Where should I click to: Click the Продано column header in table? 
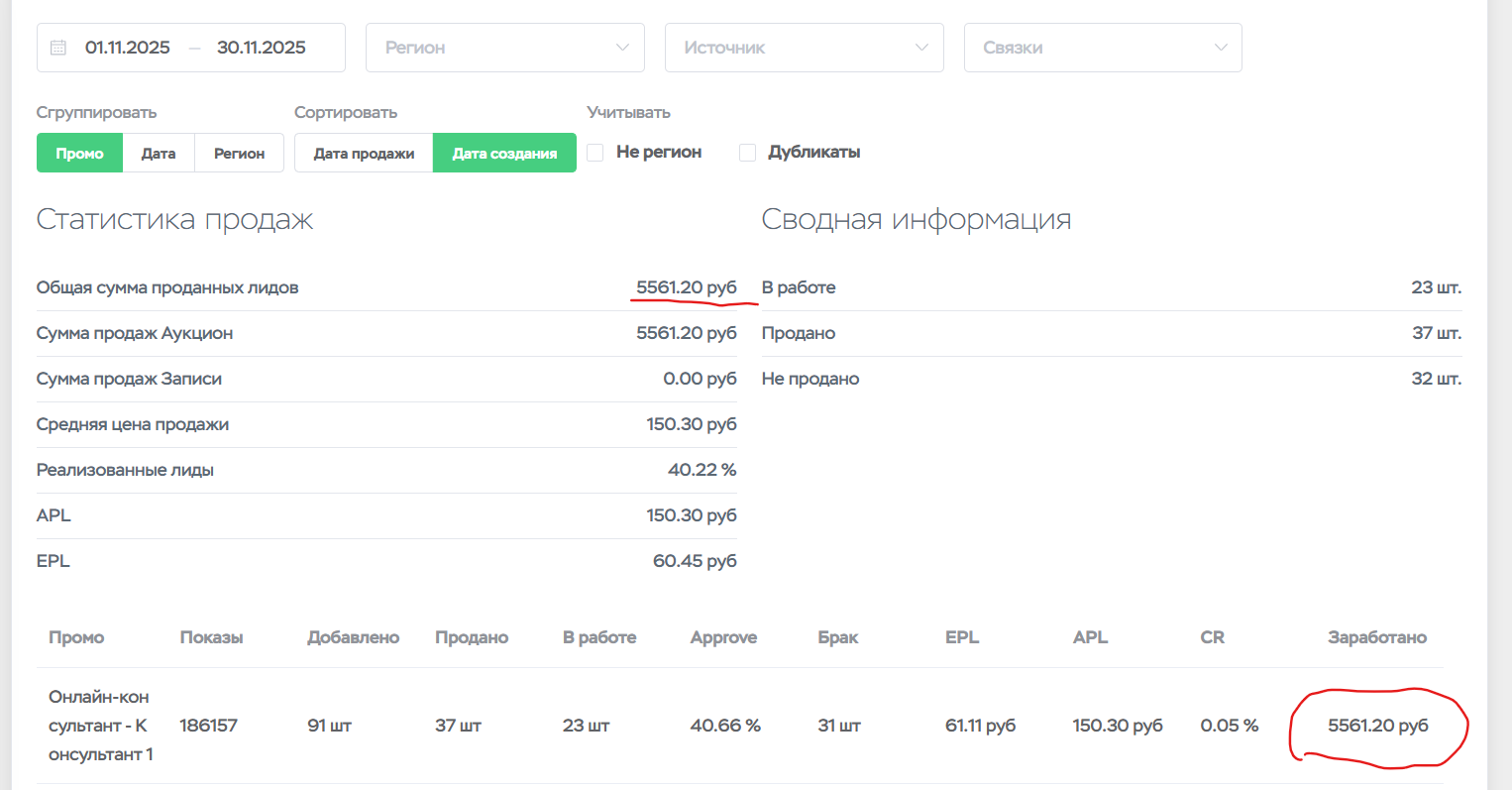click(472, 637)
